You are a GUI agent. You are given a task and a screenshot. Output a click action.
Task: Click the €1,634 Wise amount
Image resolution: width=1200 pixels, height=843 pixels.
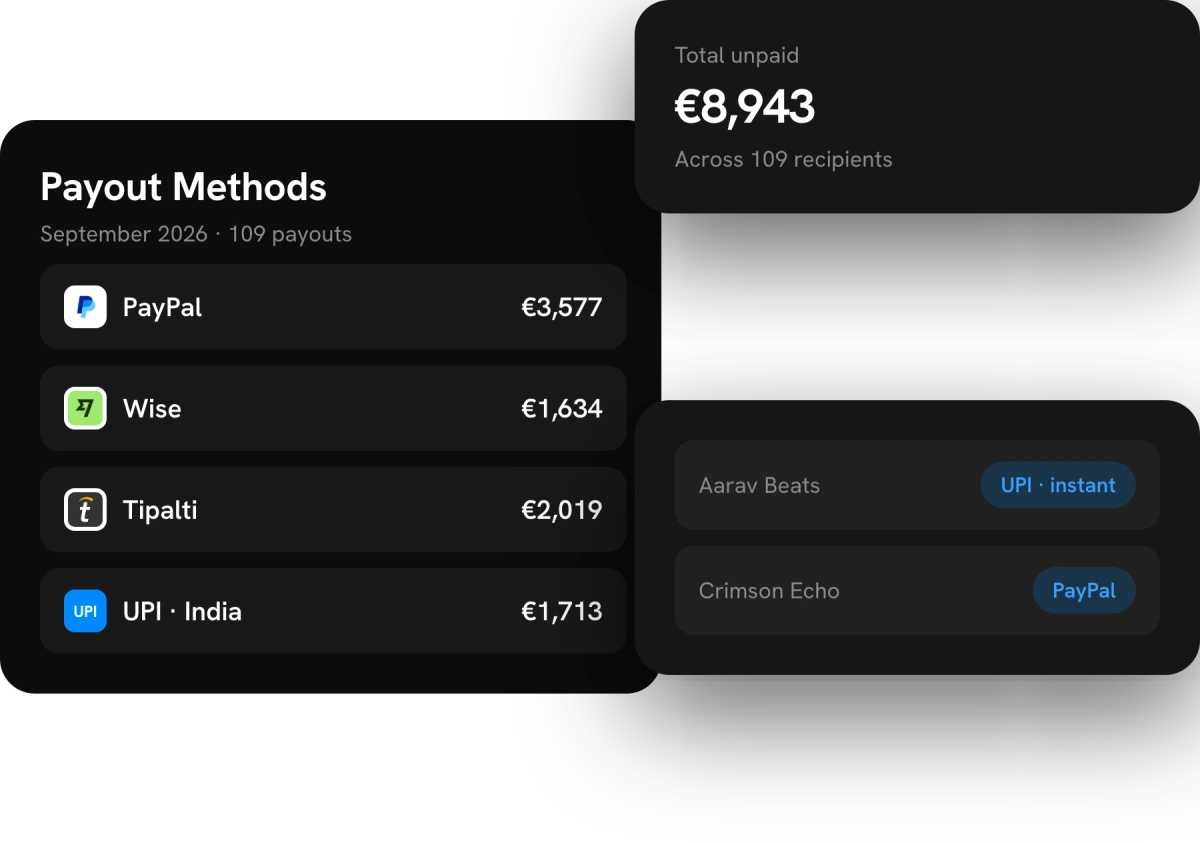coord(562,408)
